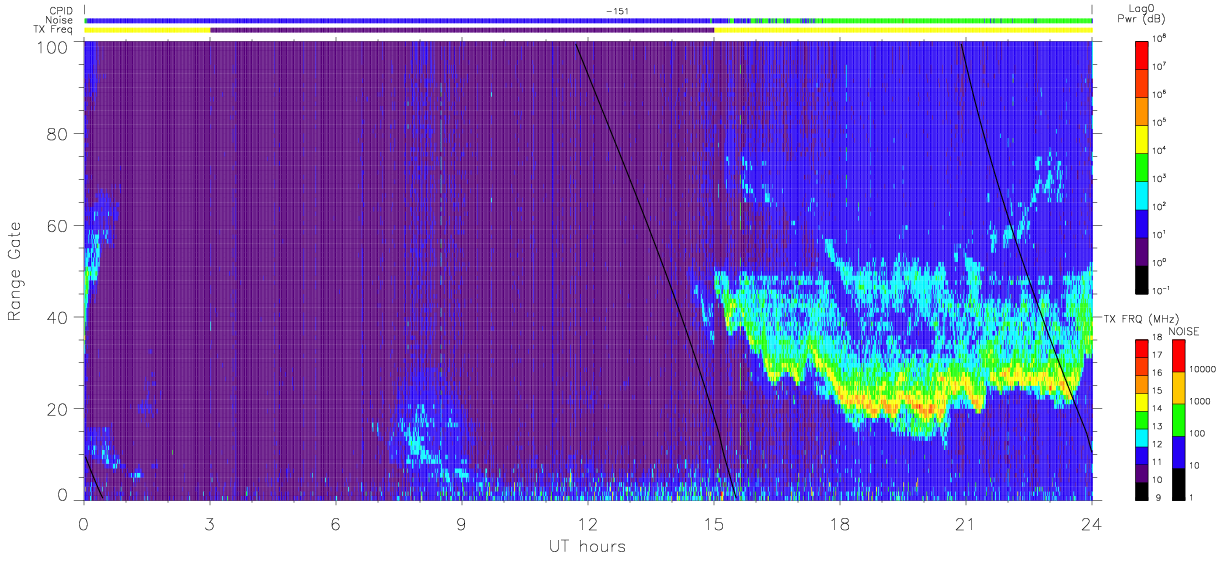Select the blue swatch in NOISE colorbar
The image size is (1228, 567).
coord(1180,452)
